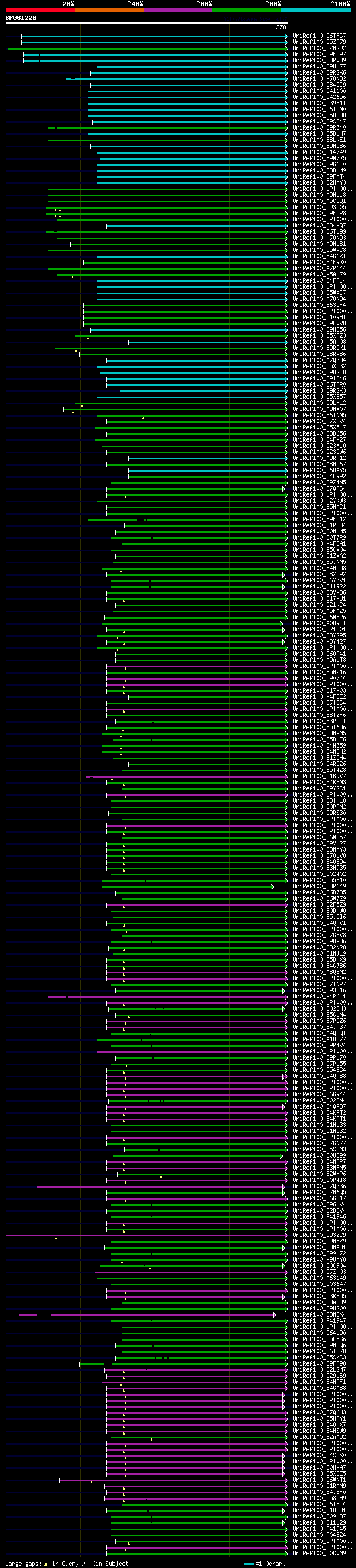Select the UniRef100_B1ZQH4 label

click(319, 758)
